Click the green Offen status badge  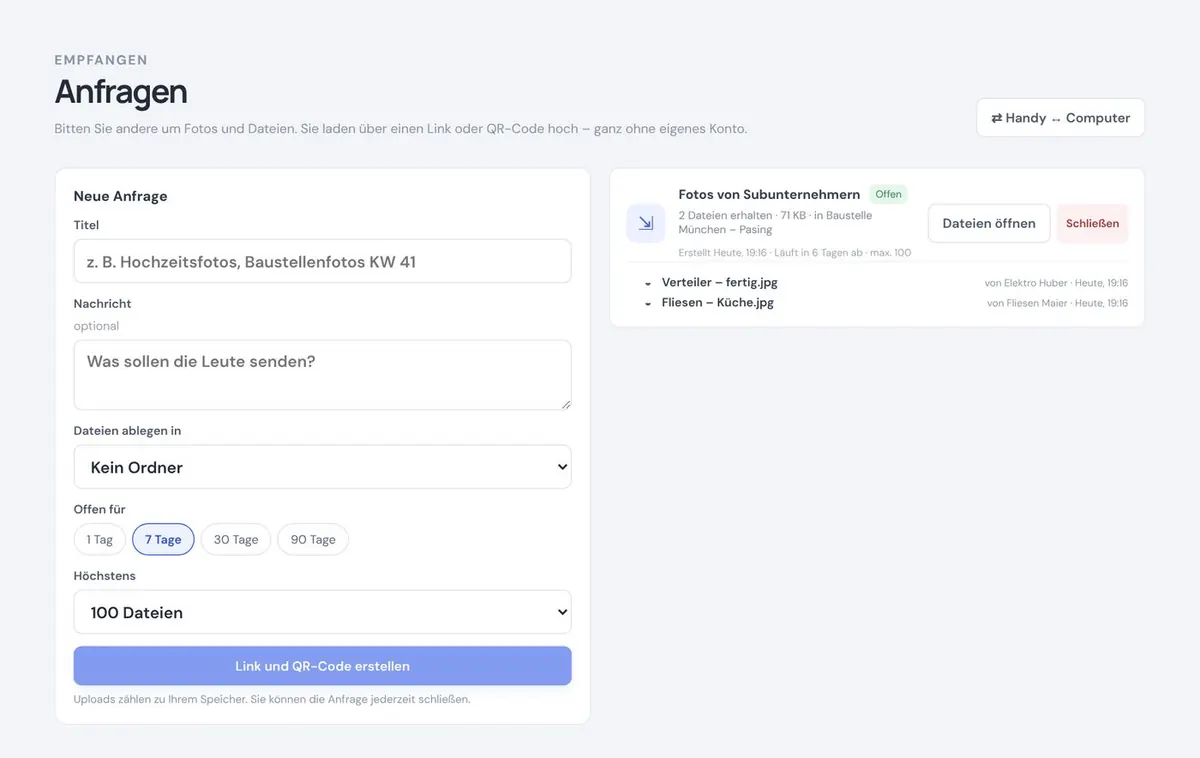click(x=888, y=194)
